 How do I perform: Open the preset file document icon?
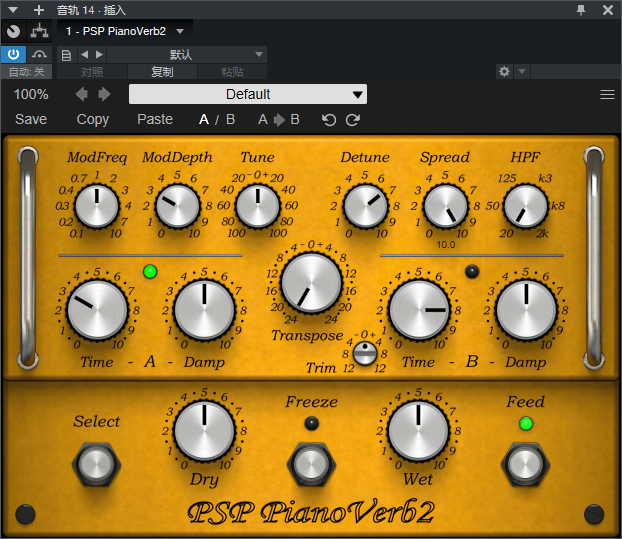(66, 55)
